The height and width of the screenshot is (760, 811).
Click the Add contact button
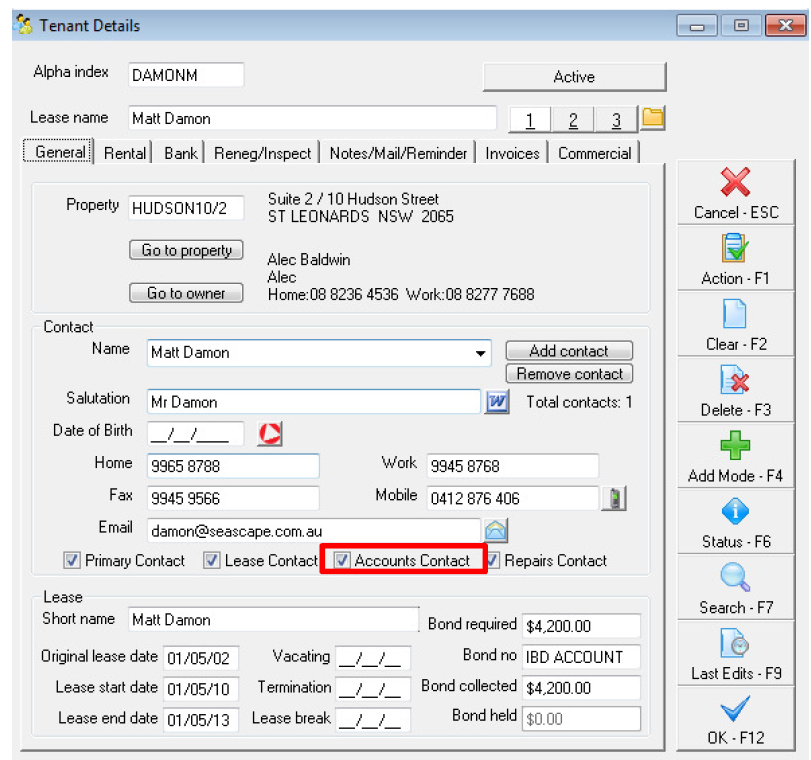(569, 351)
